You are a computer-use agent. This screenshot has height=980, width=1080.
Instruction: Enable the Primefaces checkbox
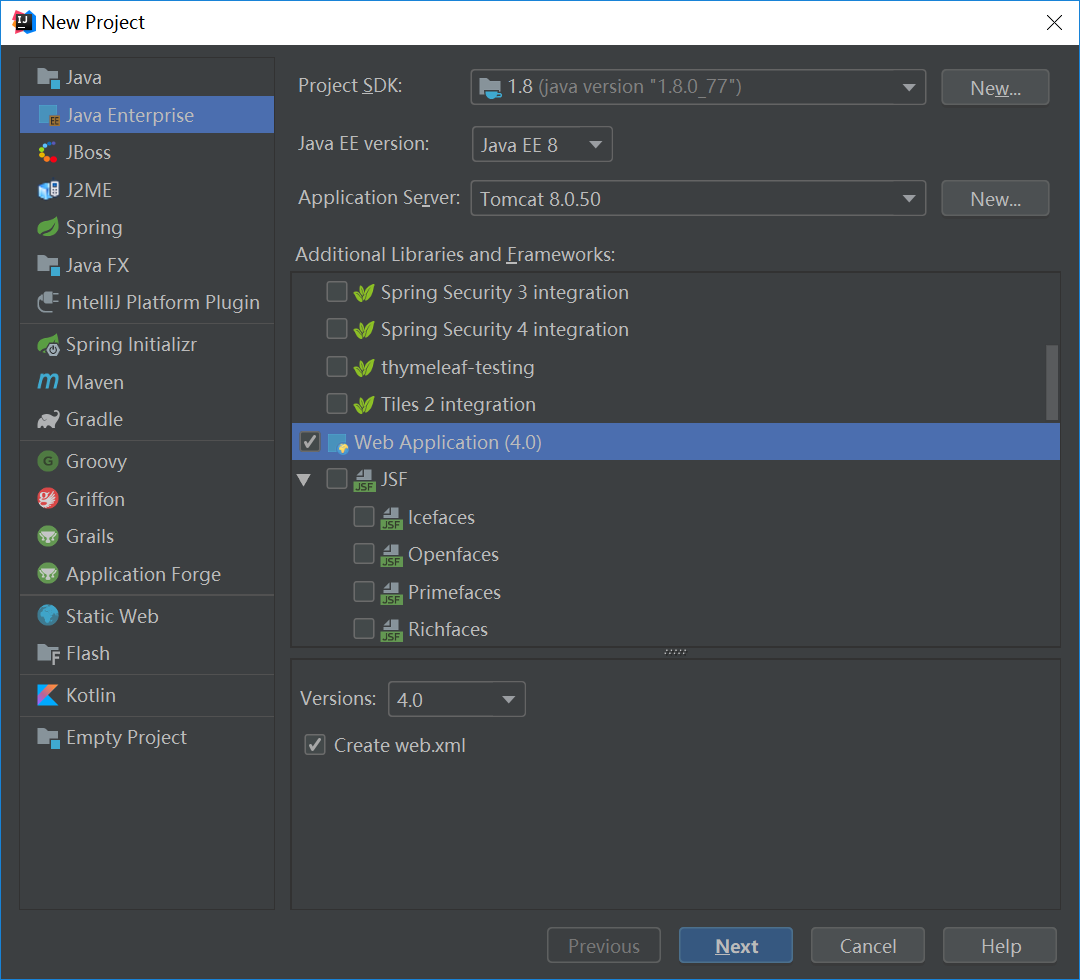pyautogui.click(x=364, y=592)
